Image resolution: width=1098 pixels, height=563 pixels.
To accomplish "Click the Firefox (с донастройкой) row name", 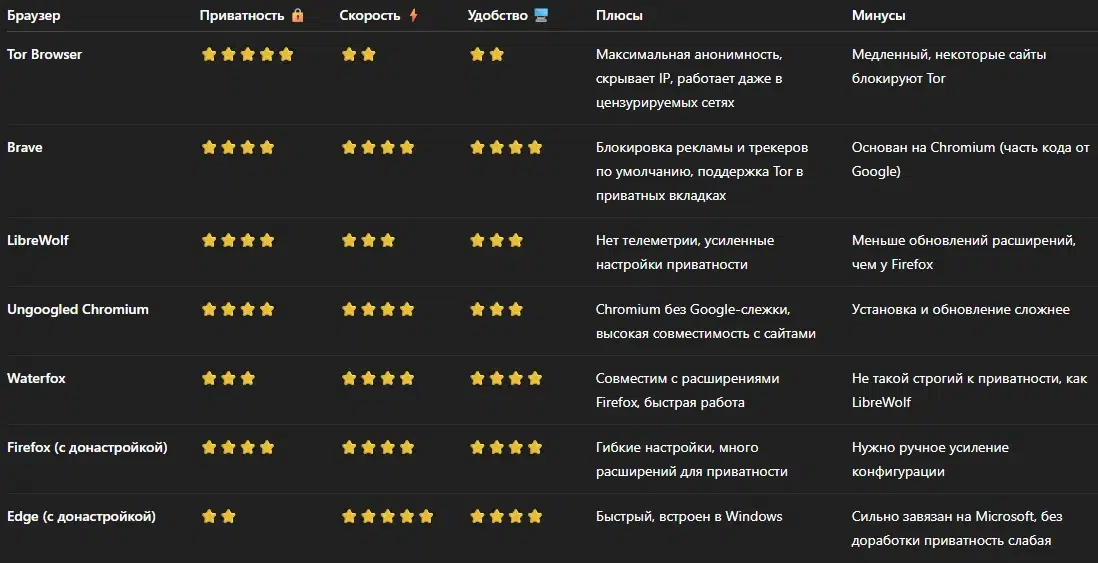I will tap(88, 447).
